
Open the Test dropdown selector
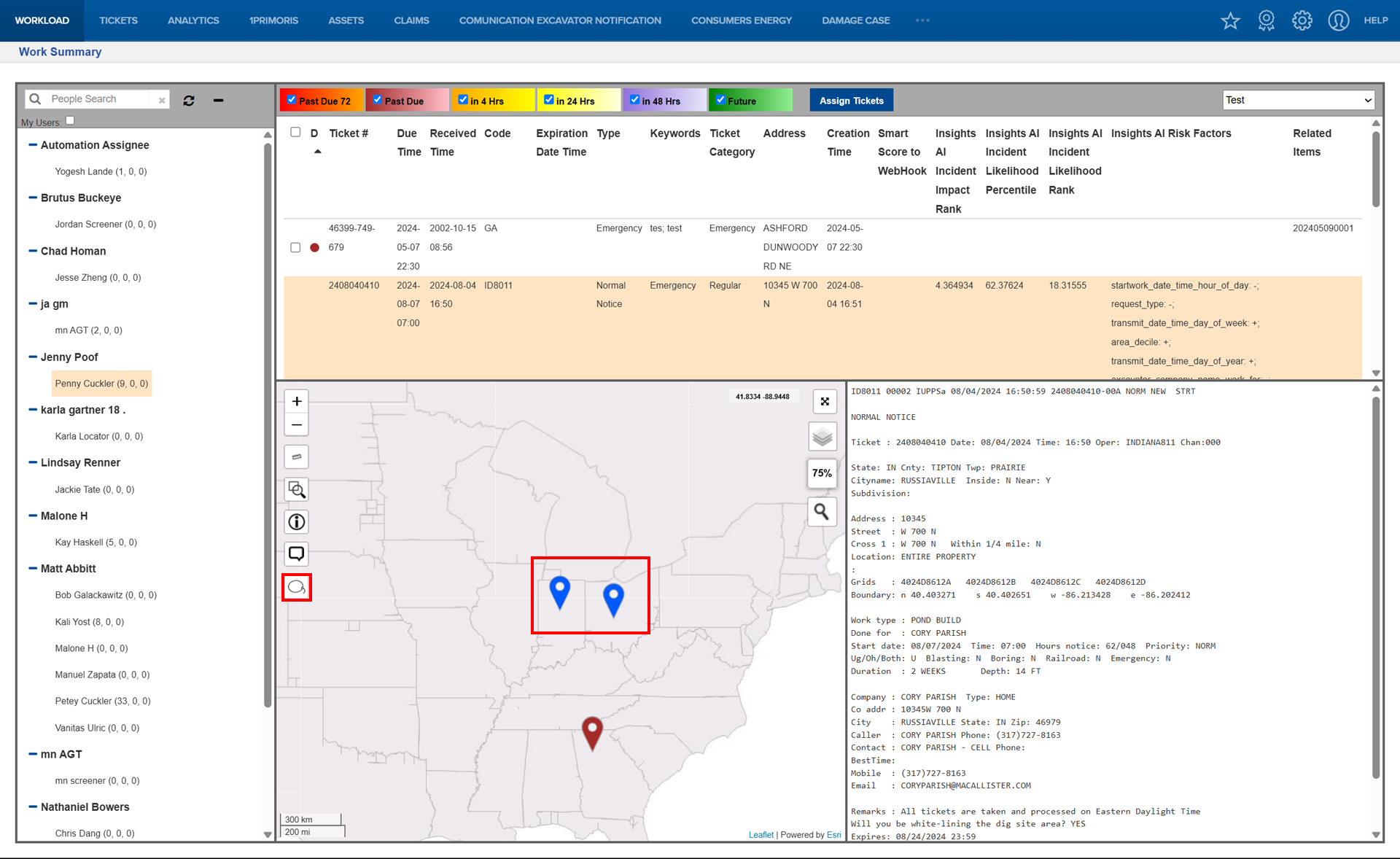tap(1298, 100)
